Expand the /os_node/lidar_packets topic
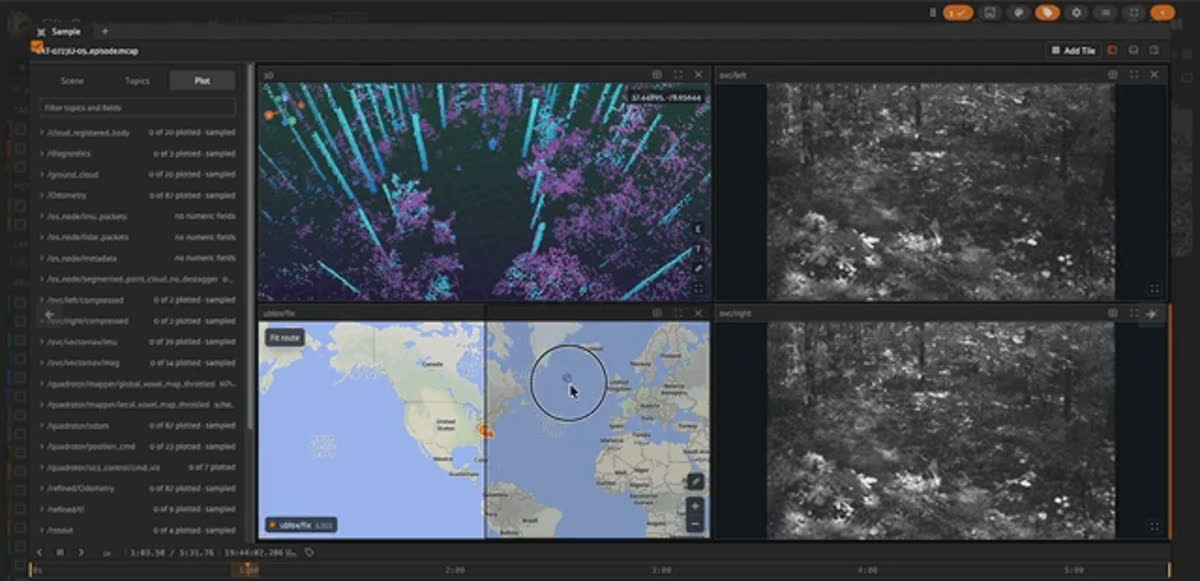 138,237
